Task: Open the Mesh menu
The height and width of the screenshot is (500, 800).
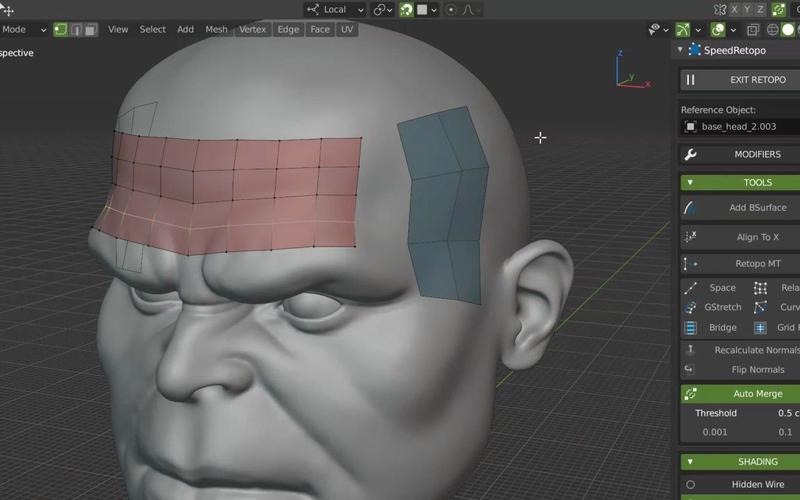Action: click(x=216, y=30)
